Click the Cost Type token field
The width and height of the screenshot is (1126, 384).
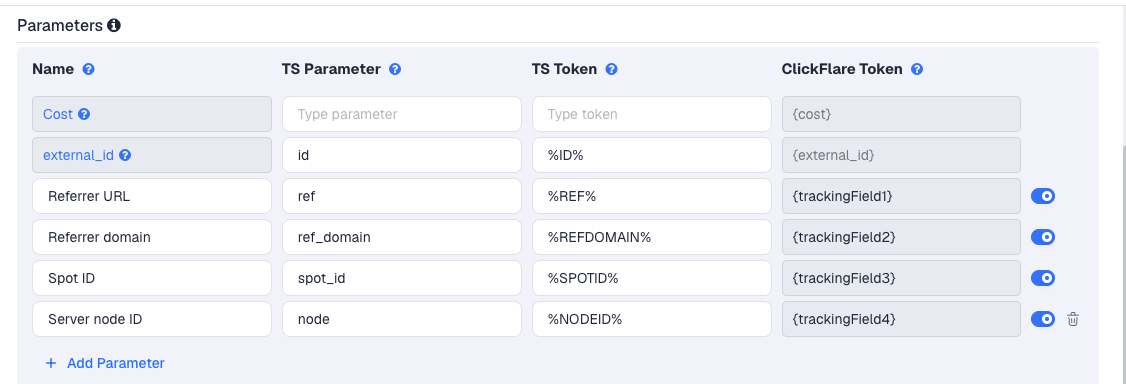(652, 114)
